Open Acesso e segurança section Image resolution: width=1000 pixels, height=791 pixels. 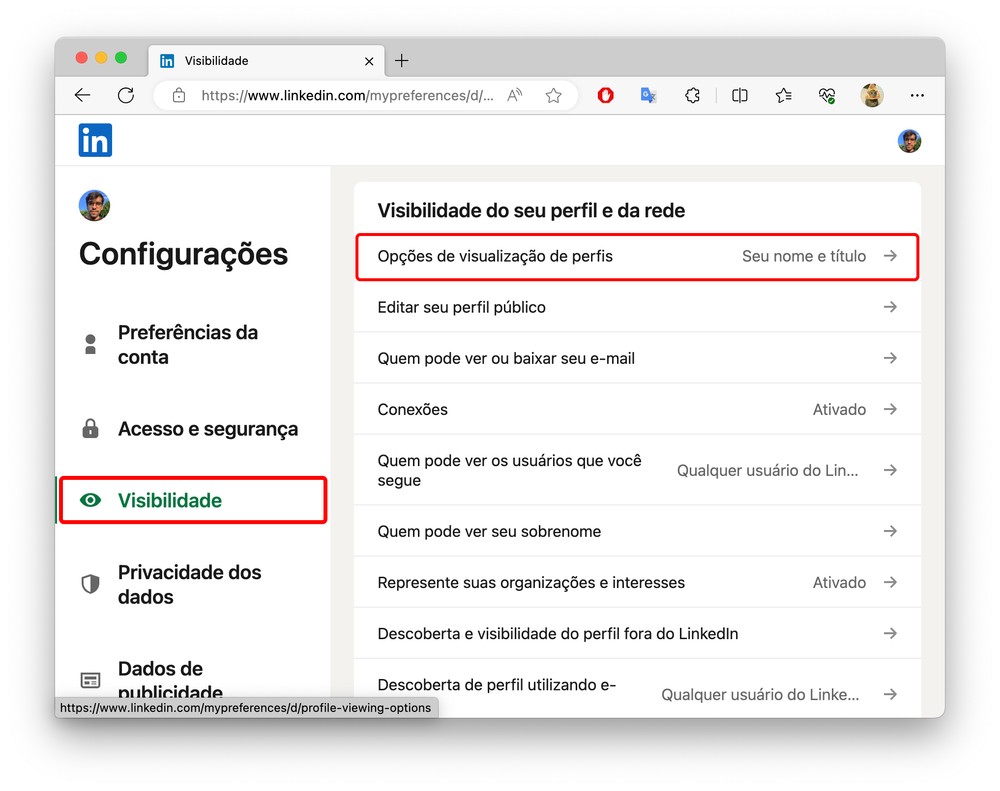click(207, 429)
